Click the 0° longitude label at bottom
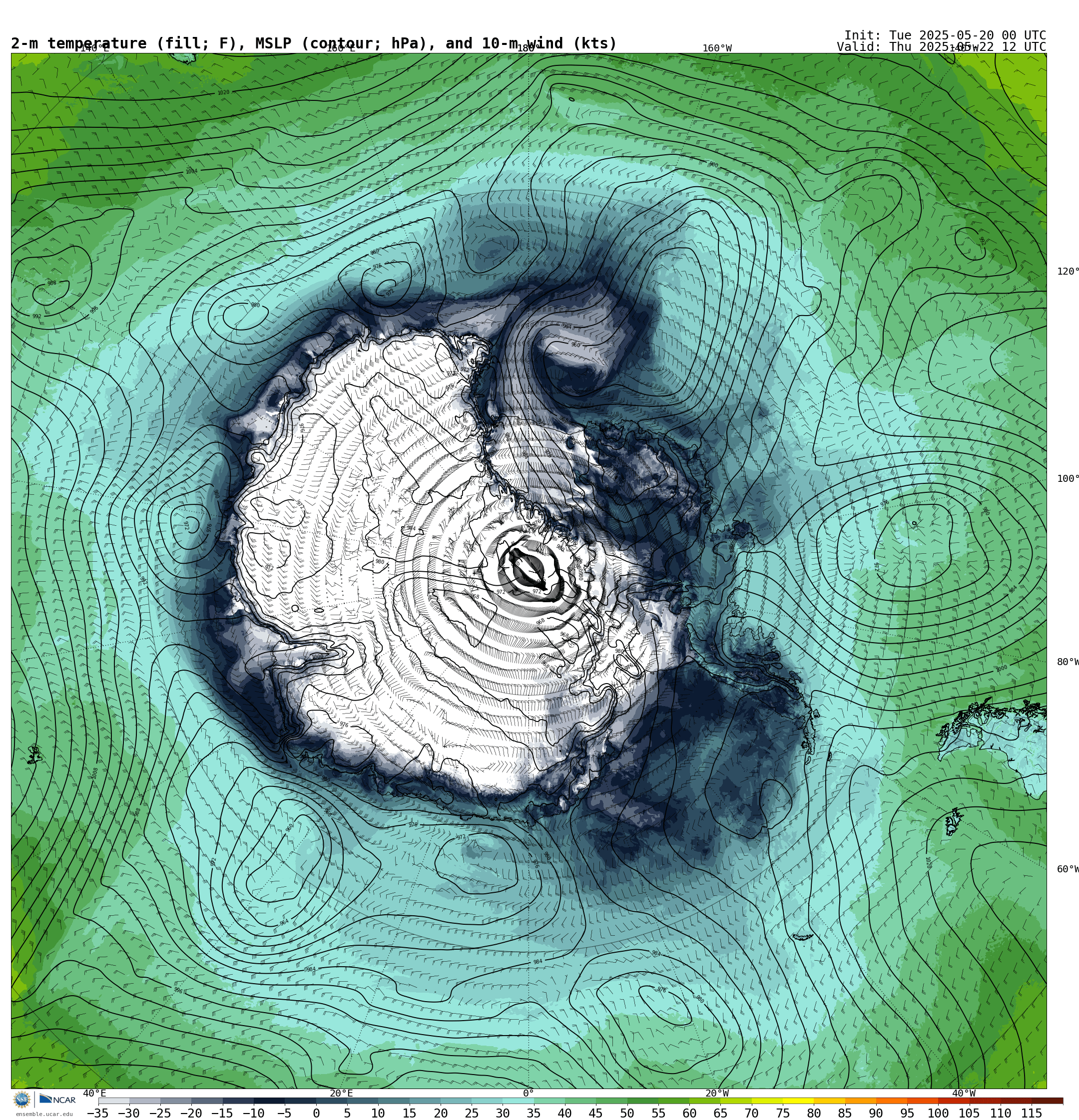Image resolution: width=1079 pixels, height=1120 pixels. (529, 1093)
